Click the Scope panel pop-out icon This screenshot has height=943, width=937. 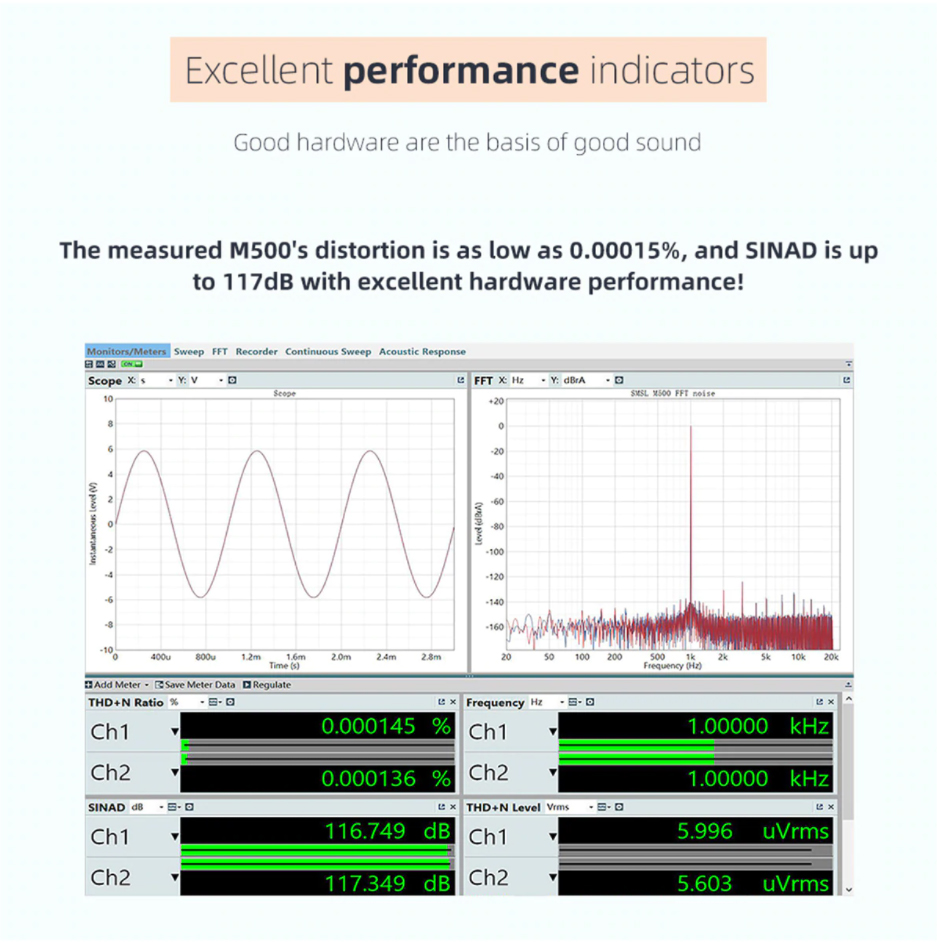click(459, 378)
